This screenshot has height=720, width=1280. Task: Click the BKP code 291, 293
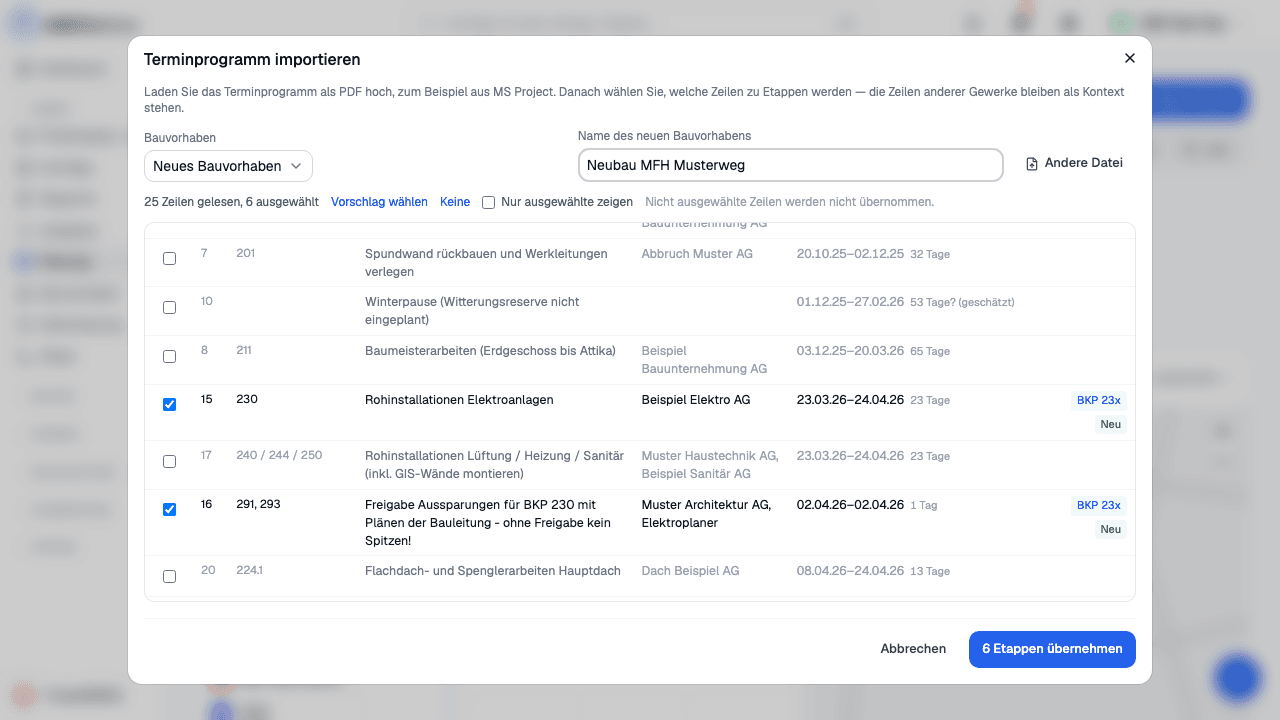coord(258,505)
